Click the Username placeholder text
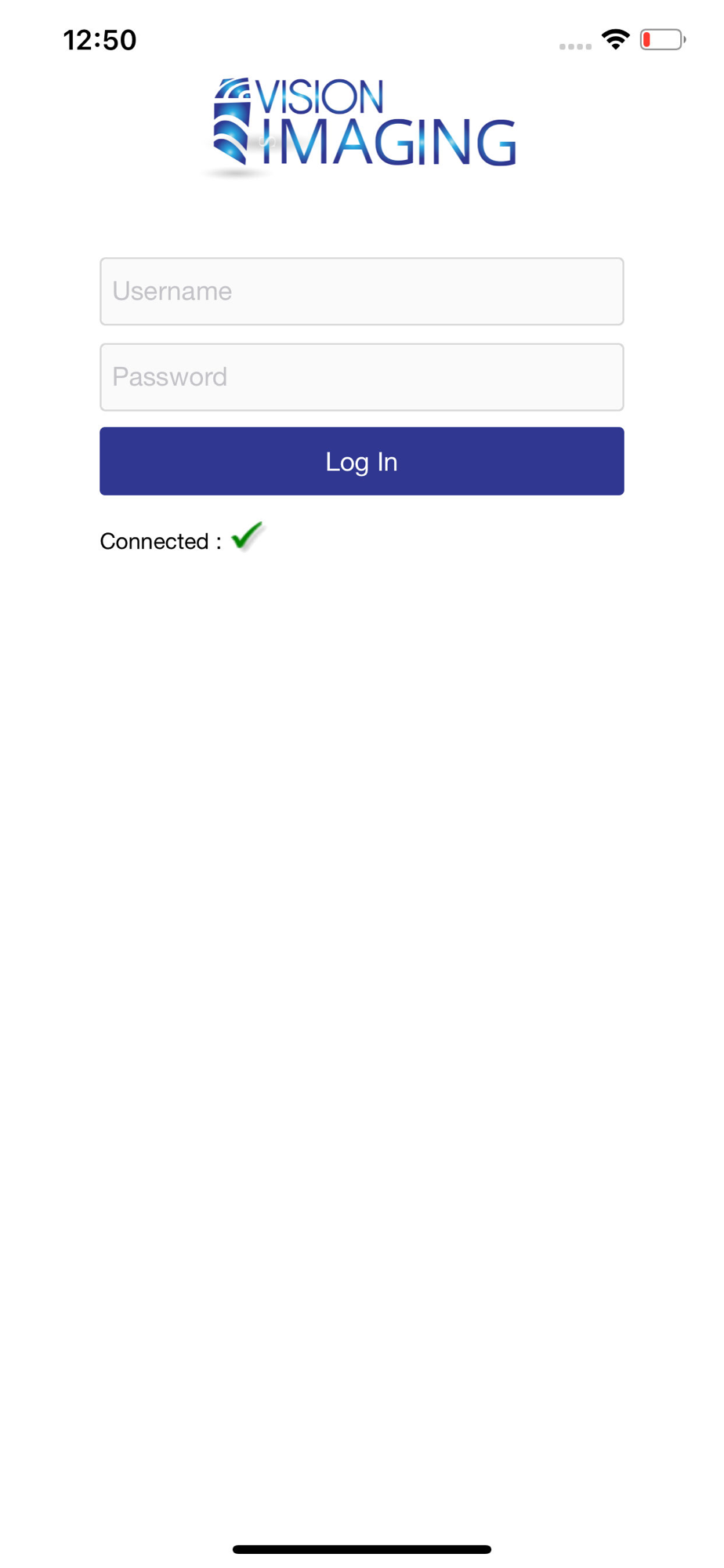Screen dimensions: 724x1568 coord(172,291)
